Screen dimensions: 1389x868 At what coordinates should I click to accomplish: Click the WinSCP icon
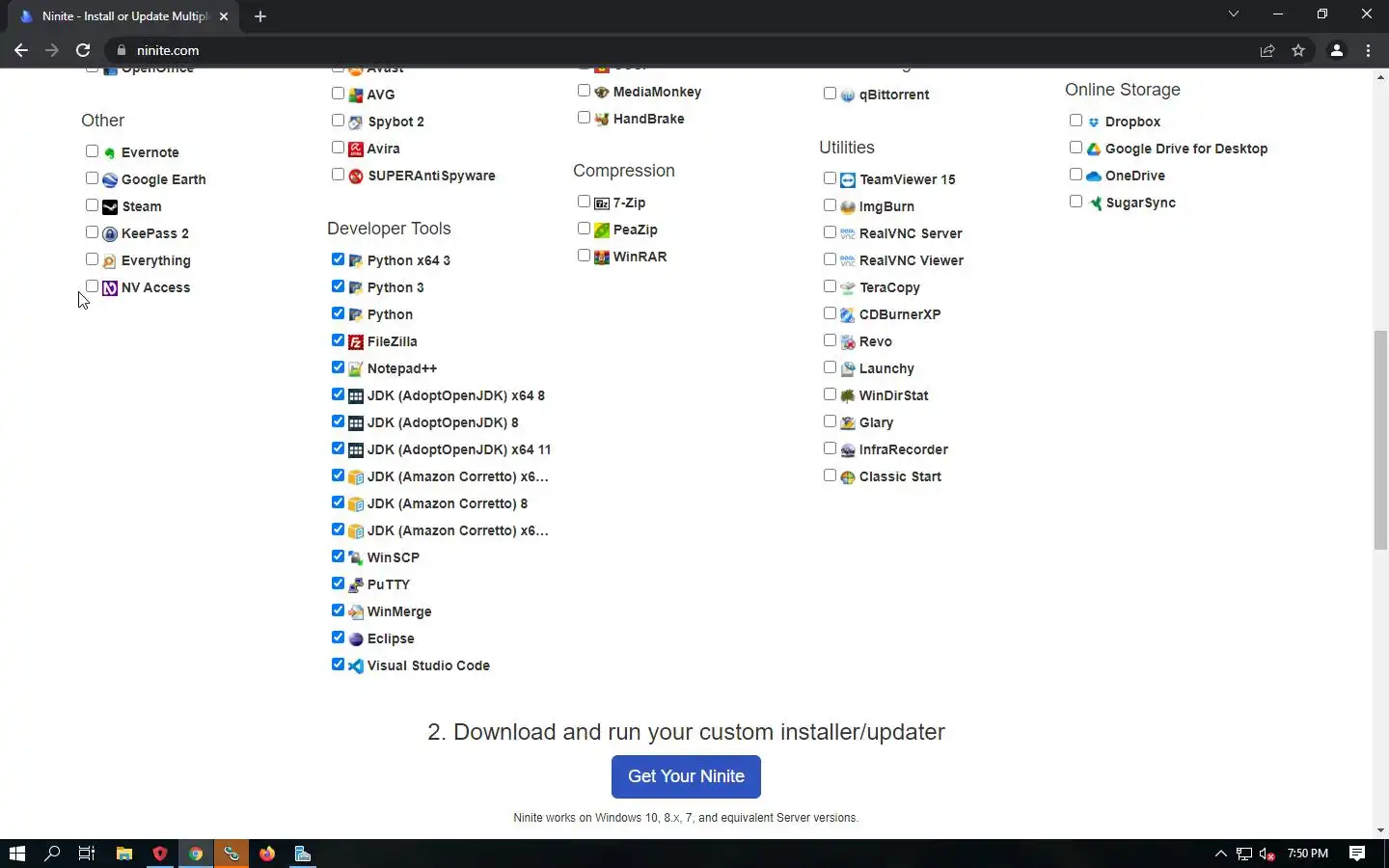tap(356, 557)
